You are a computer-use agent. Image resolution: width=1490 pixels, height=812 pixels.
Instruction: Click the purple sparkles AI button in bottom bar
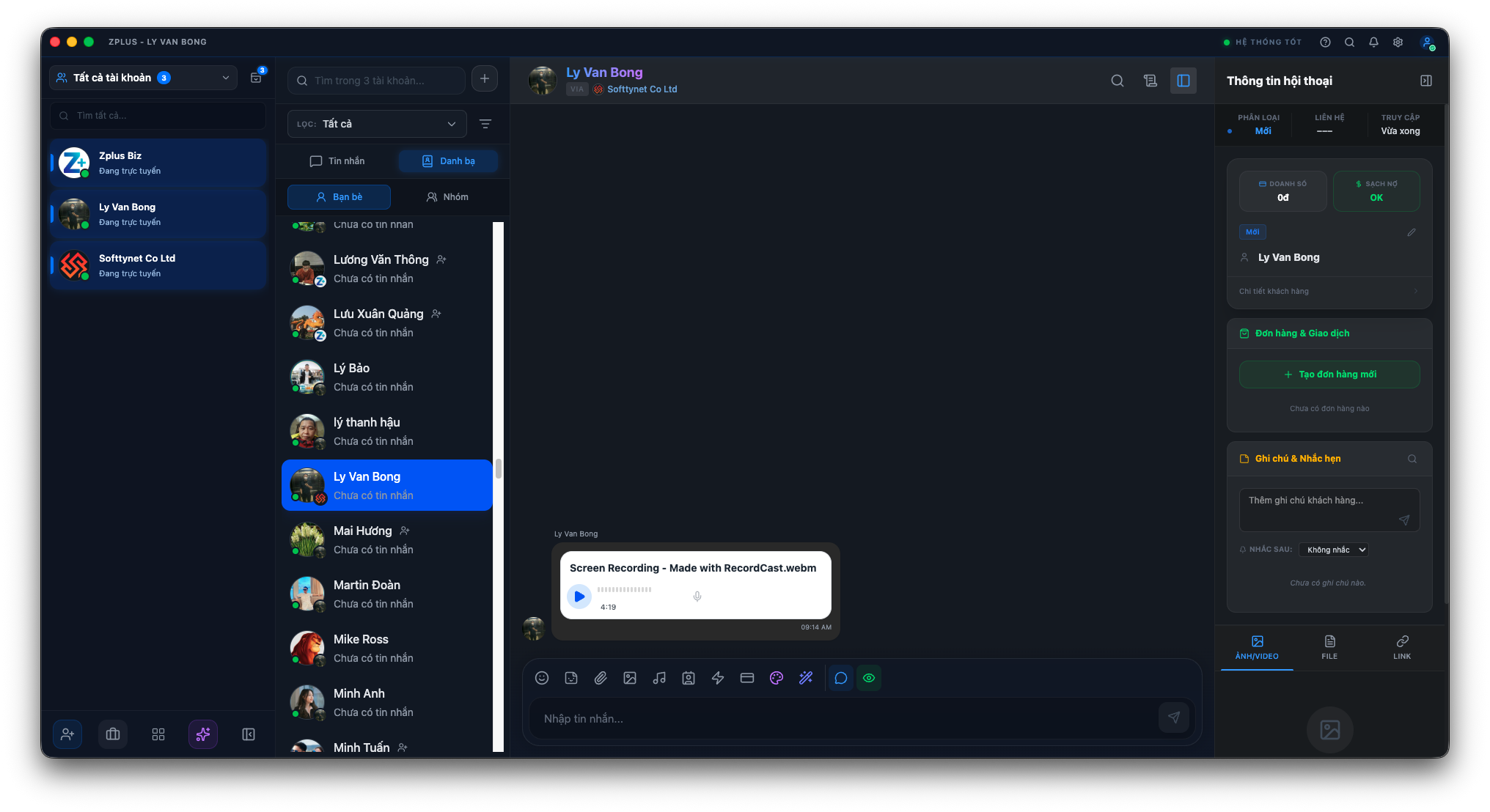203,734
